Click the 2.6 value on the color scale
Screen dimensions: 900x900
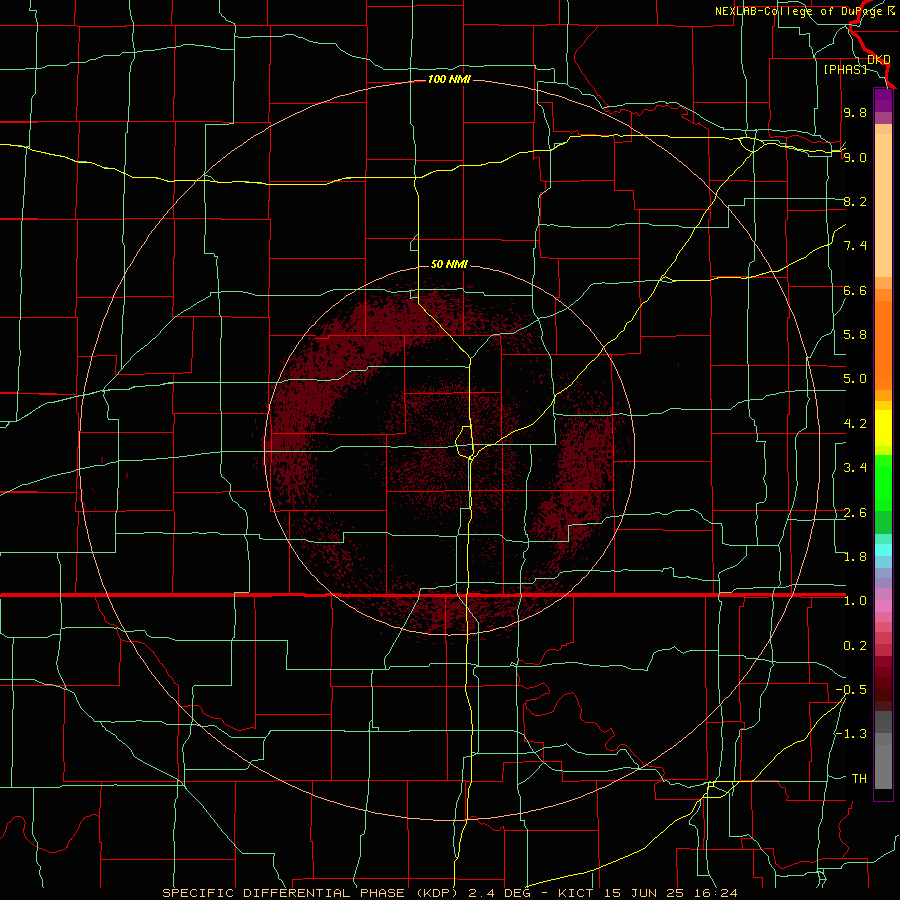(855, 513)
